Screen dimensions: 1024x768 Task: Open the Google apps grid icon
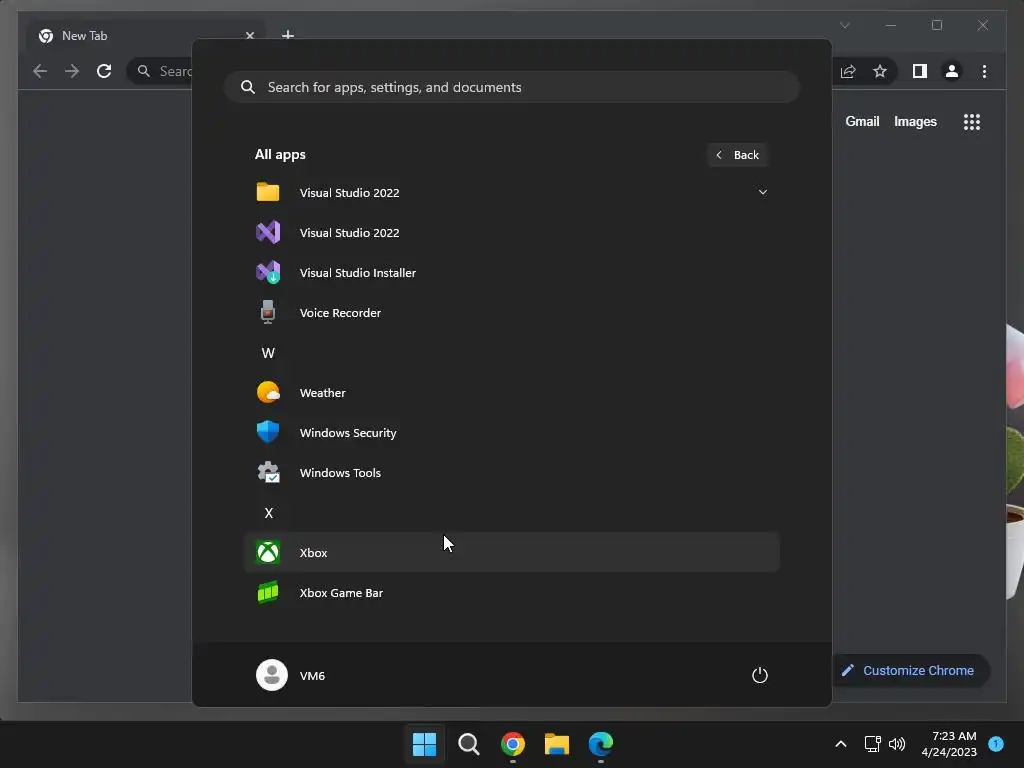point(972,122)
